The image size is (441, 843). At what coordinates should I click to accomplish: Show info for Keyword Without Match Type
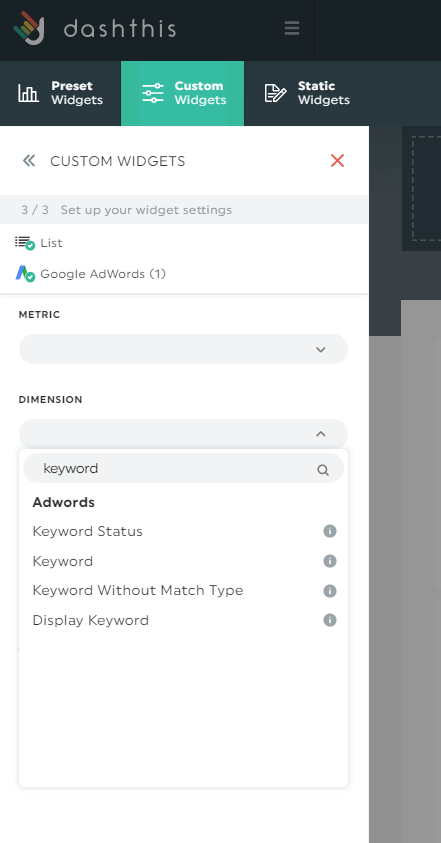[330, 591]
